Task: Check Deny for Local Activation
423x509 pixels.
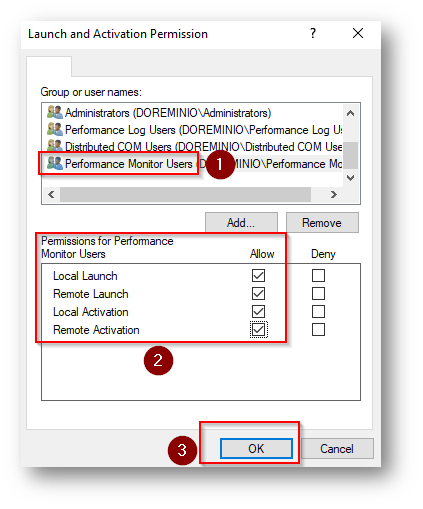Action: [x=318, y=311]
